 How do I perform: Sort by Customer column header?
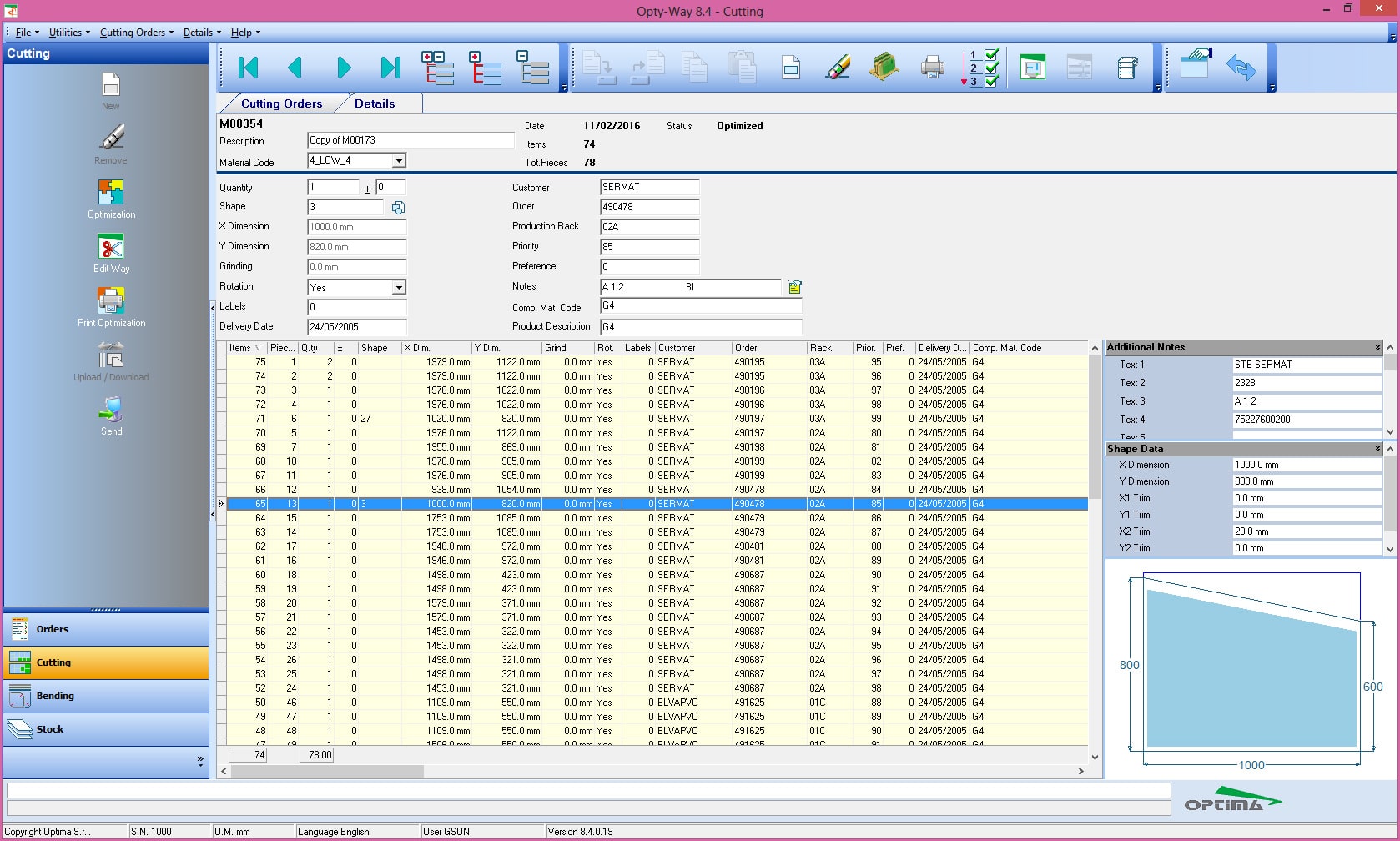[692, 348]
